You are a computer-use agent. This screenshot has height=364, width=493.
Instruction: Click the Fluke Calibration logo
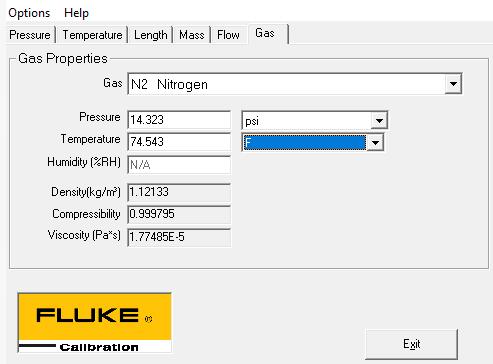click(x=95, y=322)
